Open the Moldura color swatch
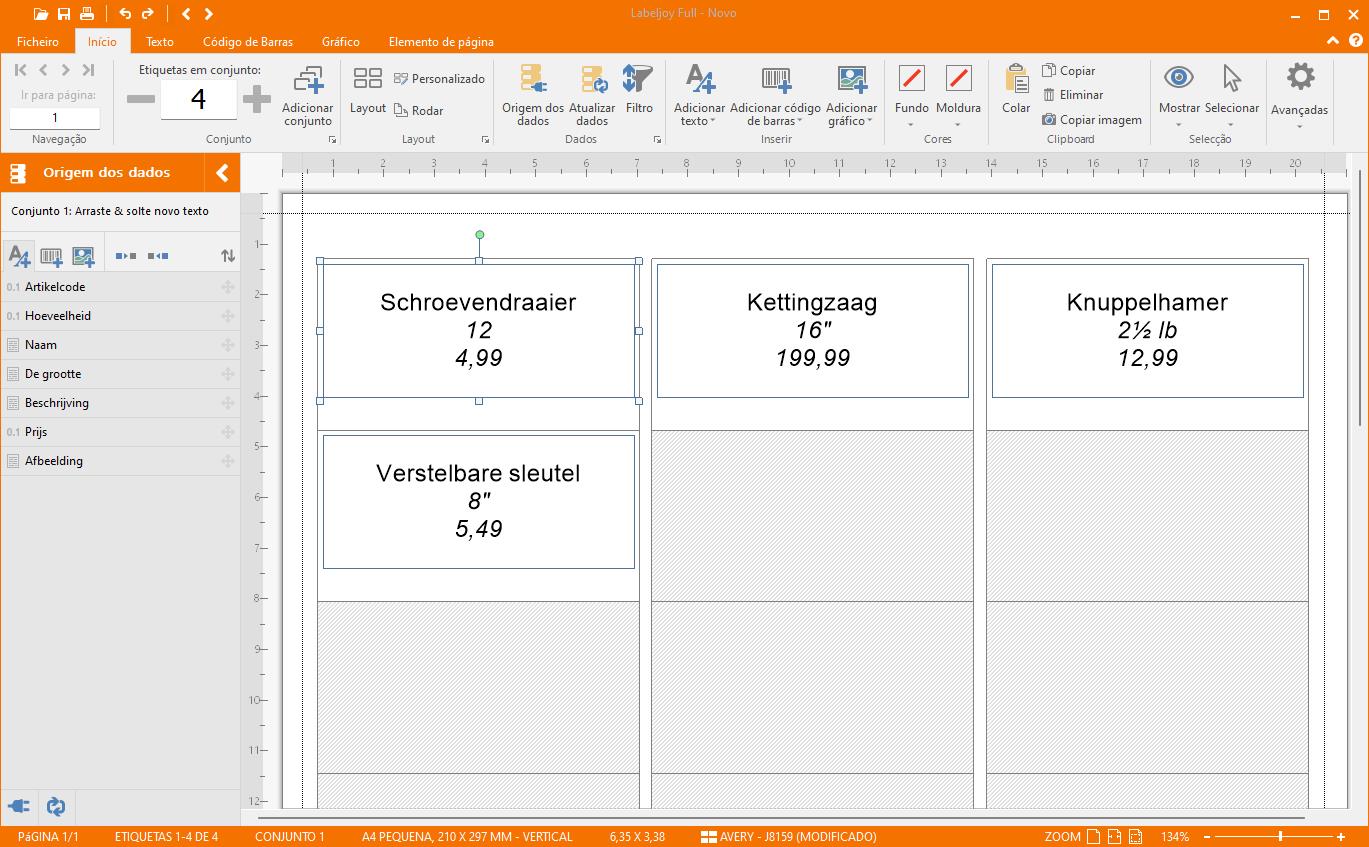1369x847 pixels. point(958,78)
